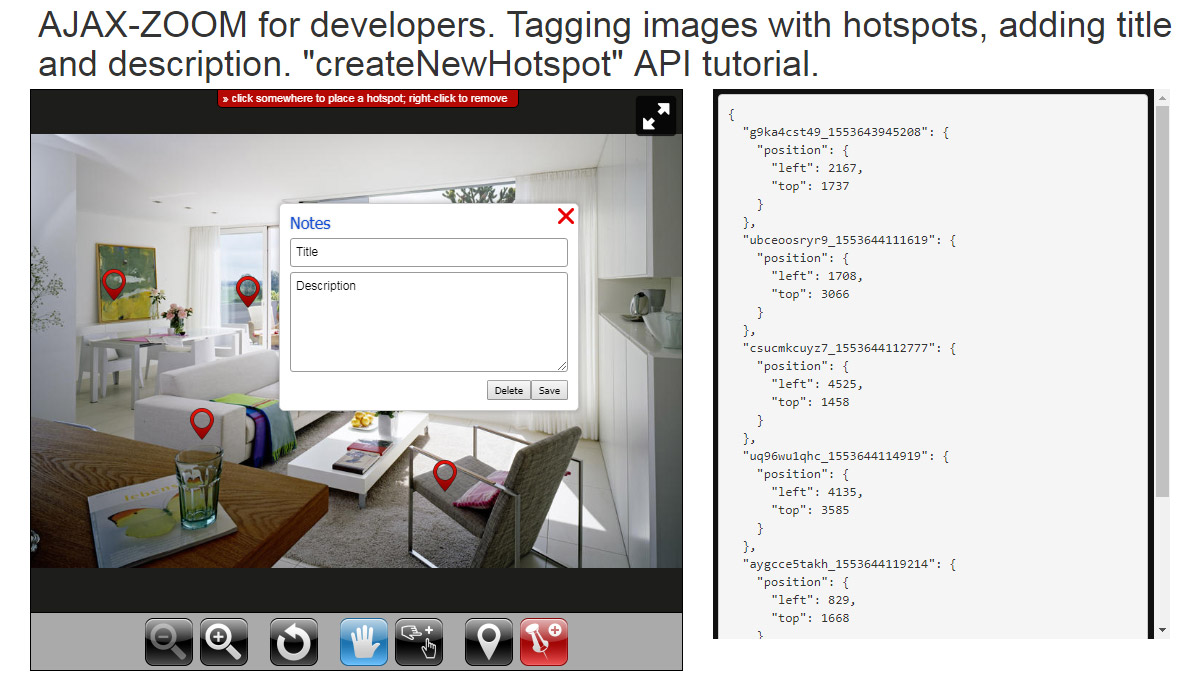Click the AJAX-ZOOM for developers page heading
The width and height of the screenshot is (1204, 676).
coord(605,45)
